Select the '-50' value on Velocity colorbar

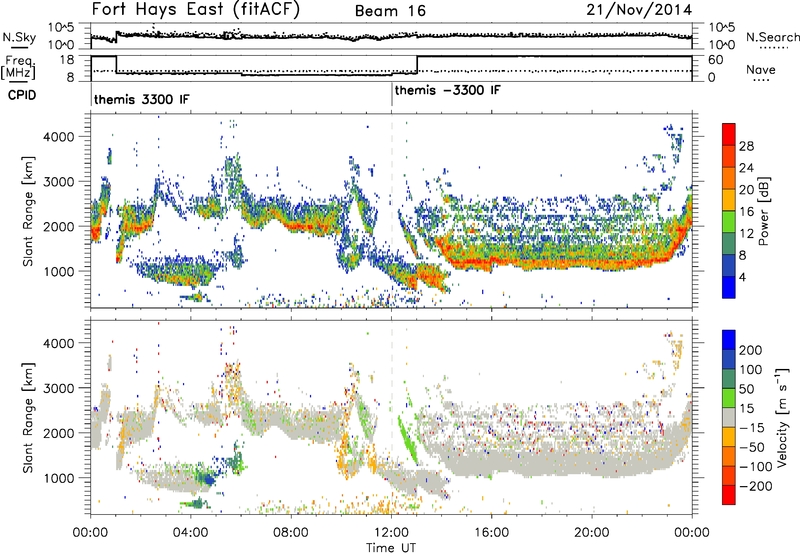click(x=752, y=447)
